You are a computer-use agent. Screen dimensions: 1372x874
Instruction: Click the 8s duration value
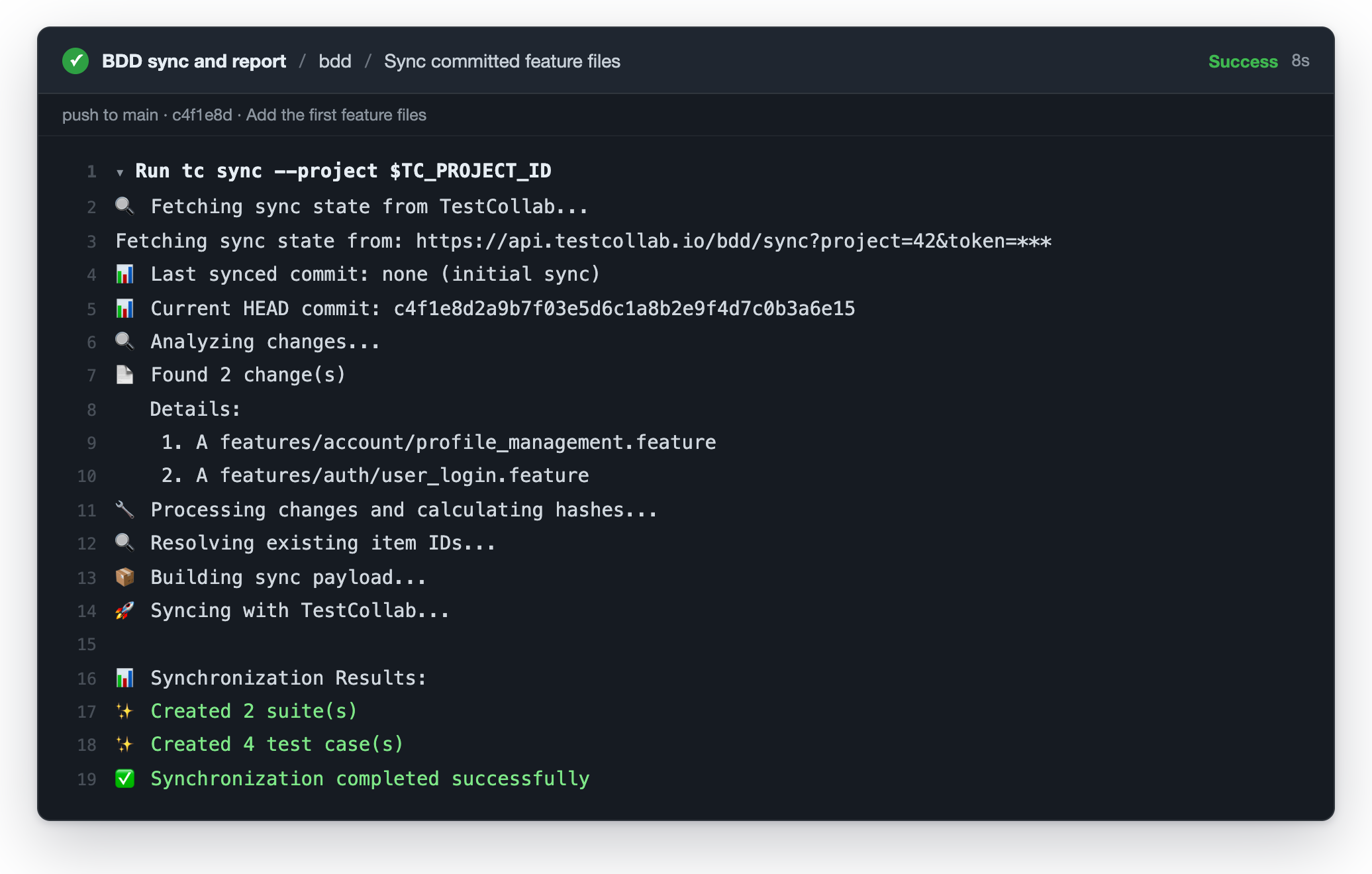pos(1300,61)
